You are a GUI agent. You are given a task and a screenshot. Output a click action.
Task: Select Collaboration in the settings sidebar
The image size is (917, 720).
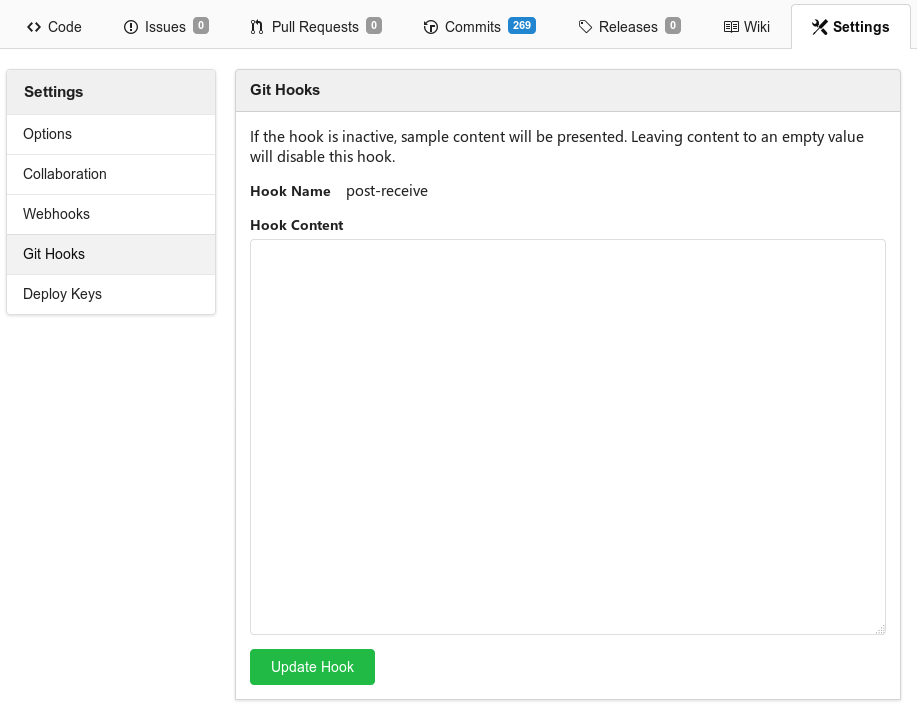click(x=64, y=173)
